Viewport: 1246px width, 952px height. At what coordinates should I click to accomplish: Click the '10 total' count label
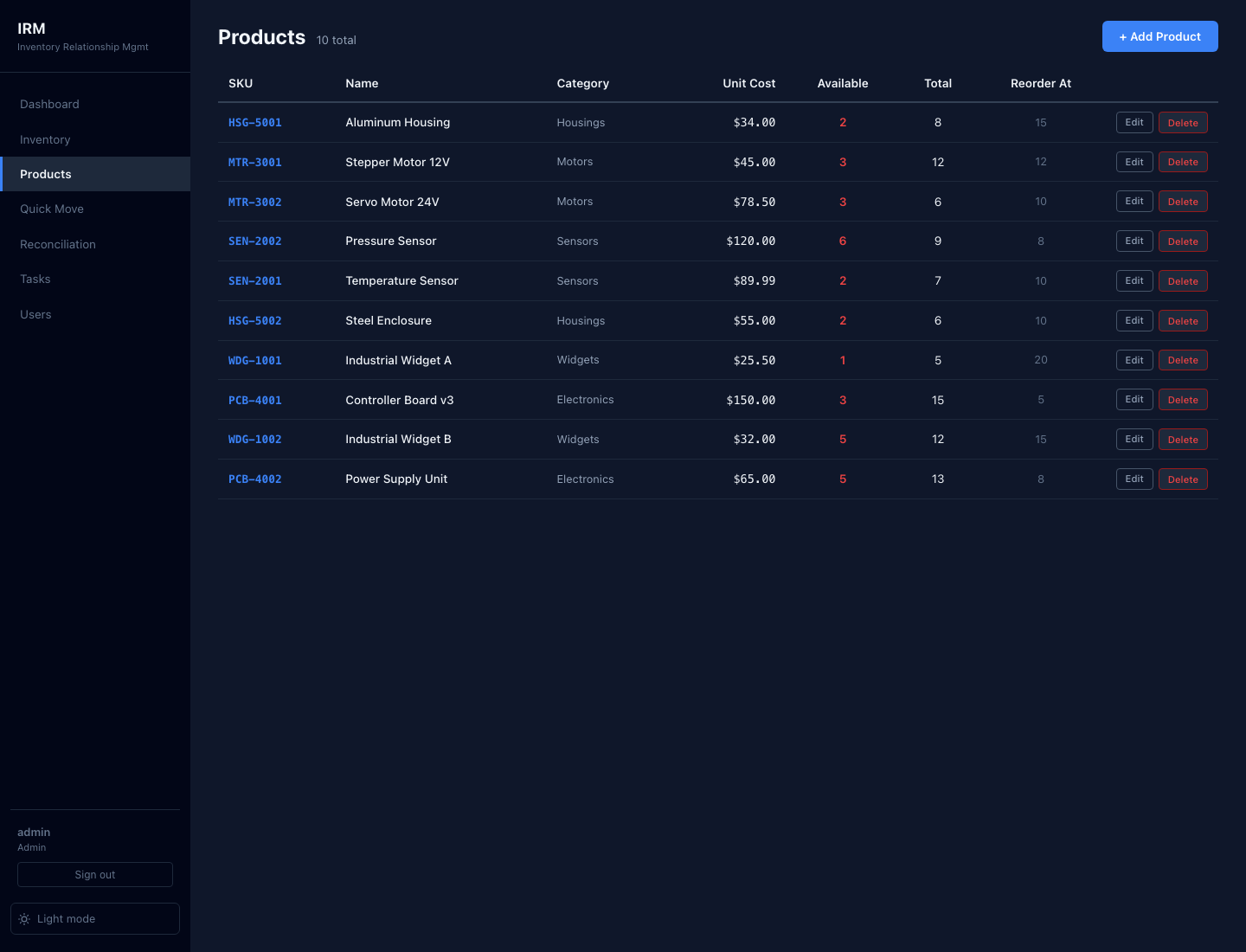pos(336,40)
